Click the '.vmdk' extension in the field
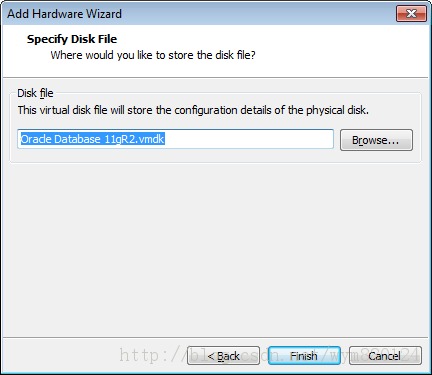 (x=150, y=139)
